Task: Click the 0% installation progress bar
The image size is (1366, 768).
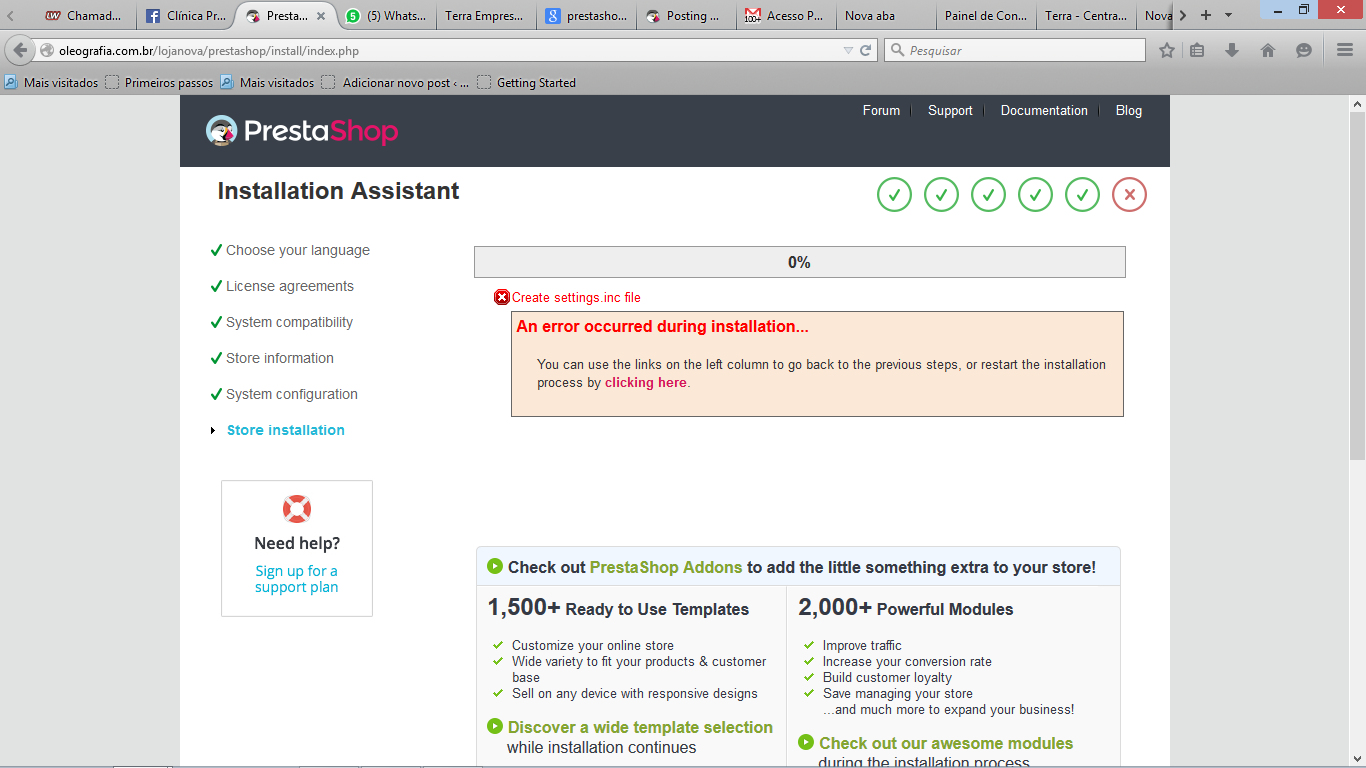Action: coord(800,262)
